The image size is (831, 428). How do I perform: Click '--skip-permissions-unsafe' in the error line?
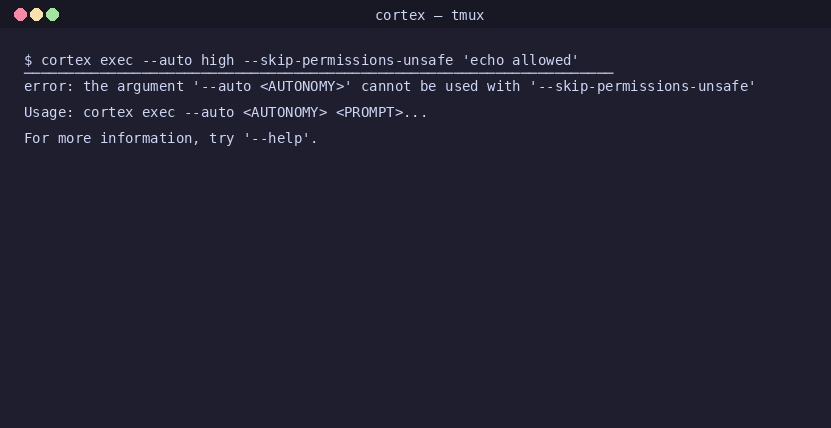642,86
